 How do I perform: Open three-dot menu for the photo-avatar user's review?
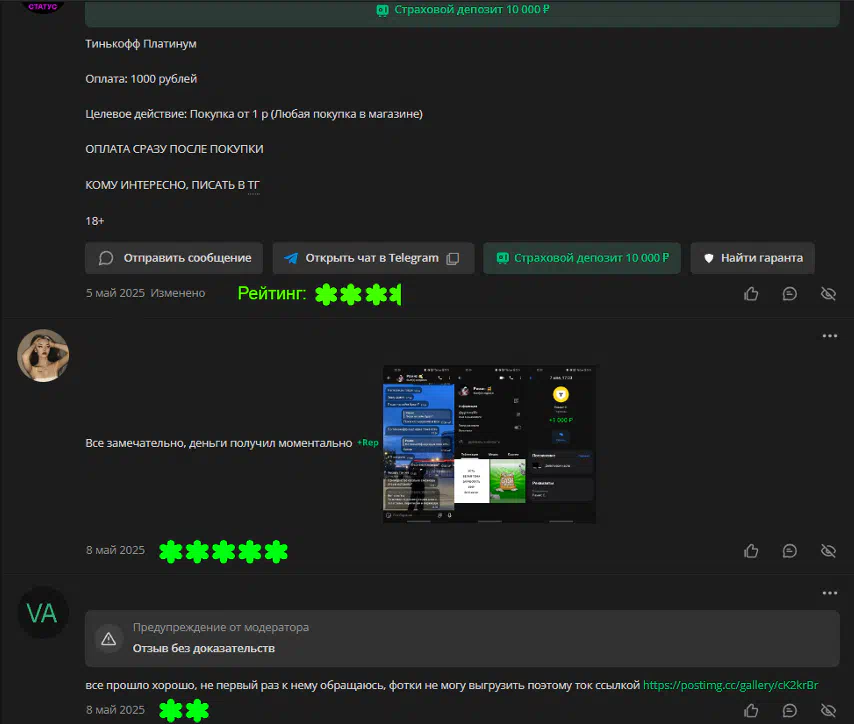[x=829, y=336]
